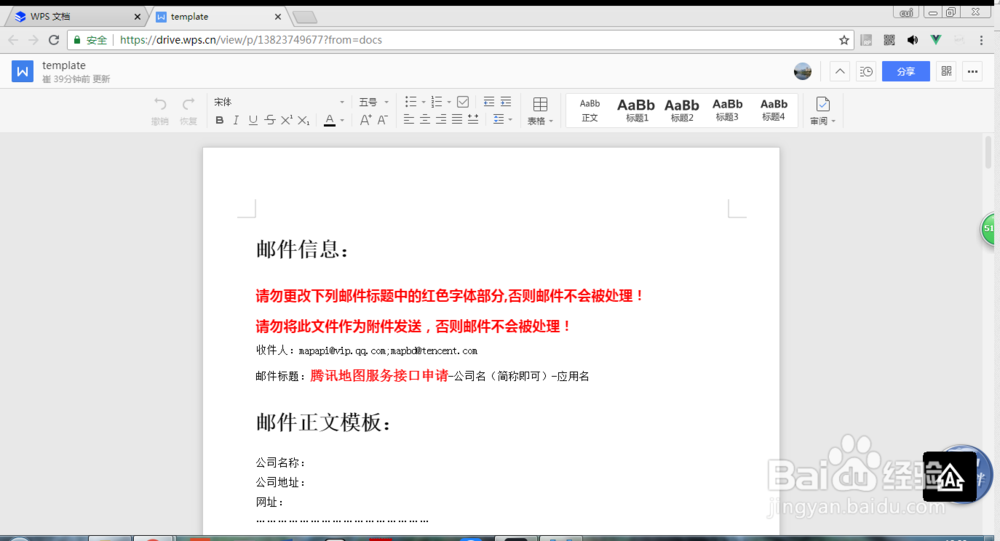
Task: Click the Vue devtools extension icon
Action: (936, 40)
